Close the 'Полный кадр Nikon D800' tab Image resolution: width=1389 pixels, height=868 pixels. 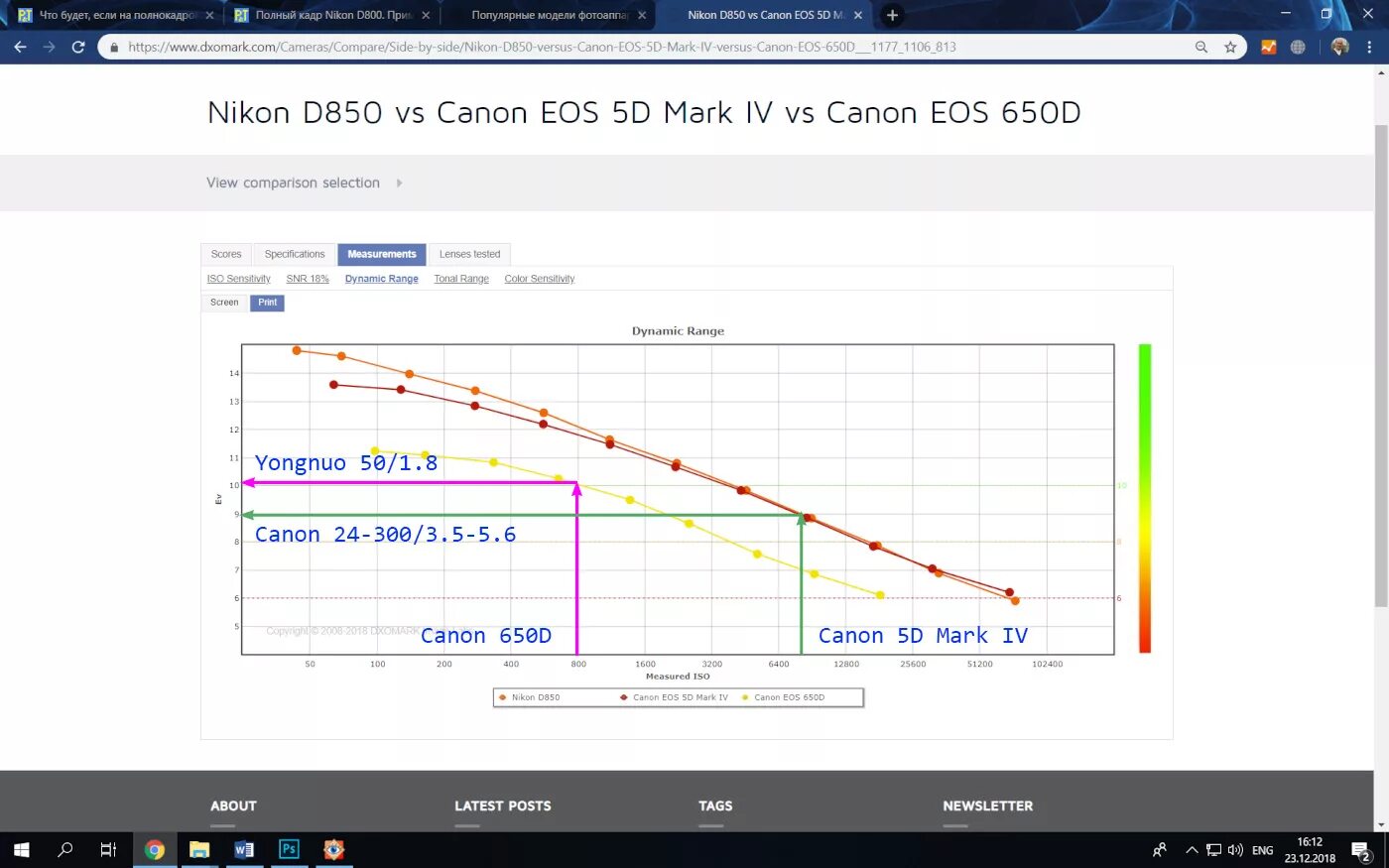[x=426, y=15]
